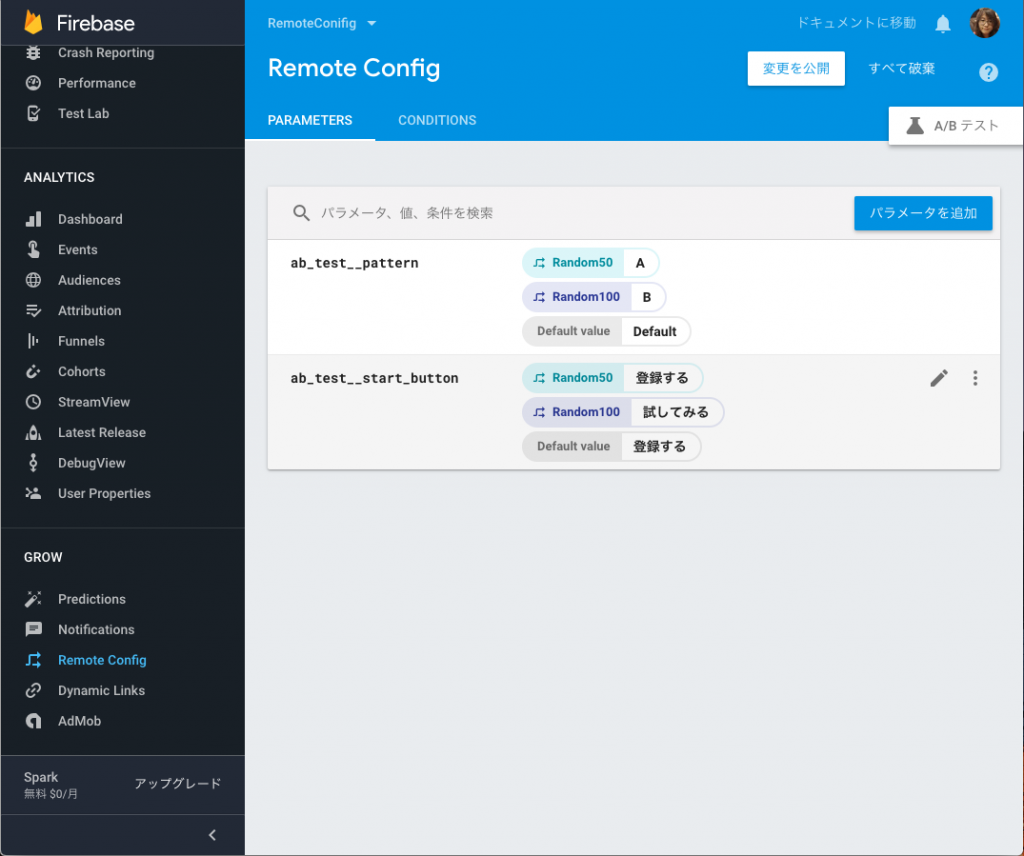Click the Remote Config page title
Viewport: 1024px width, 856px height.
click(x=354, y=69)
